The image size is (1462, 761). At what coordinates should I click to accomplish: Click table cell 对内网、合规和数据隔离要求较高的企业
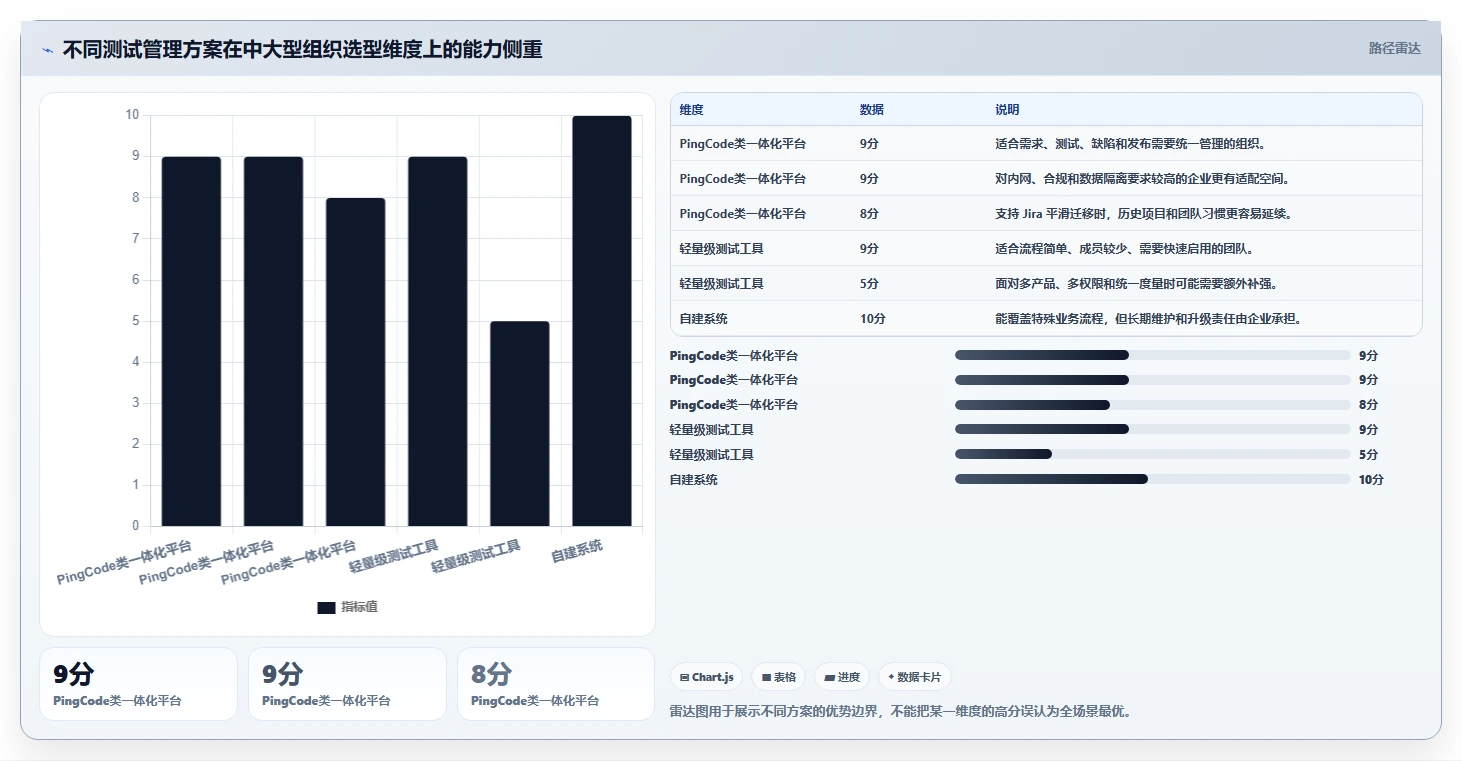[1142, 179]
